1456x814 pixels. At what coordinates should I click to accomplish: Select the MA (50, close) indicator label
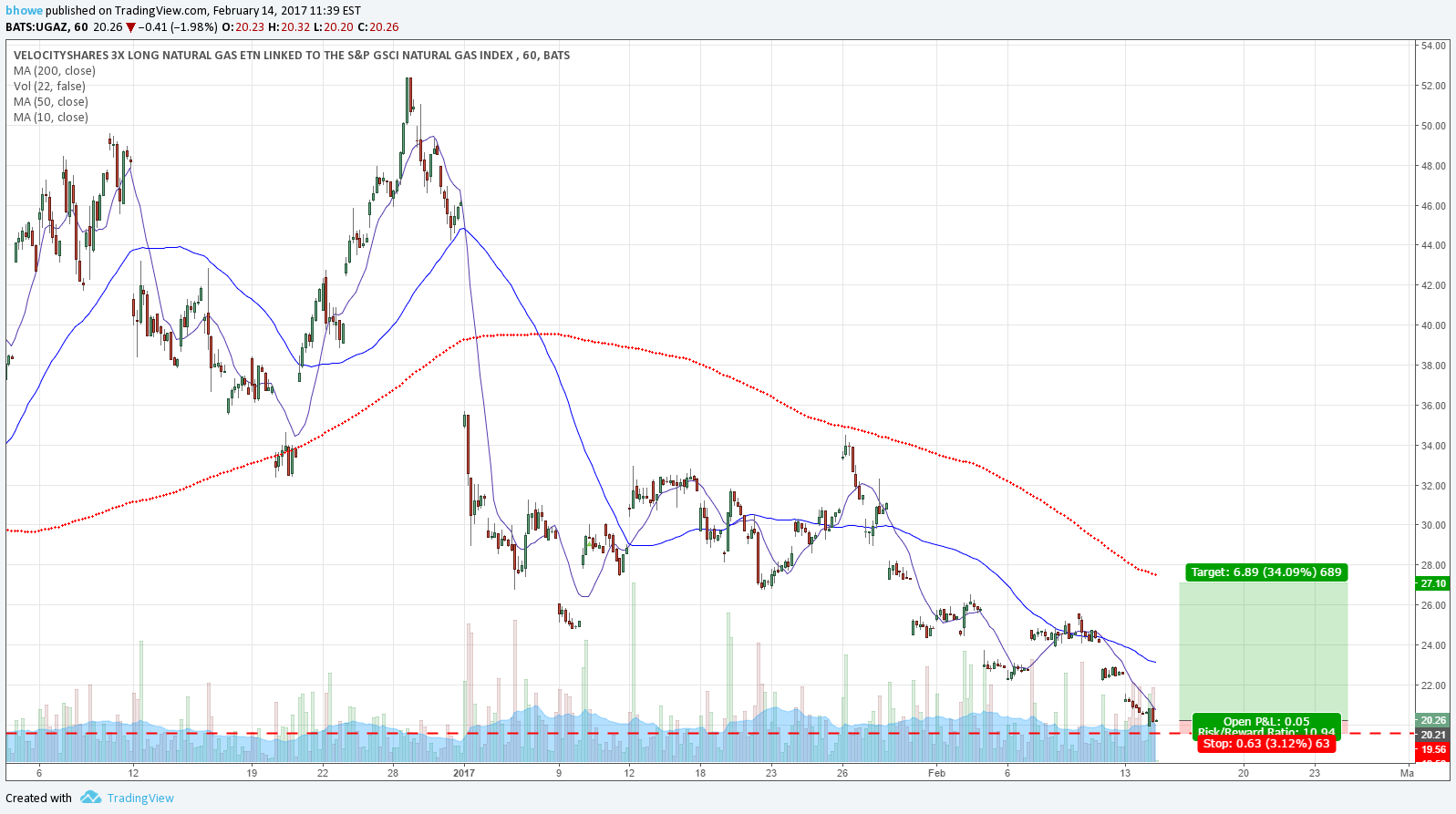tap(51, 101)
